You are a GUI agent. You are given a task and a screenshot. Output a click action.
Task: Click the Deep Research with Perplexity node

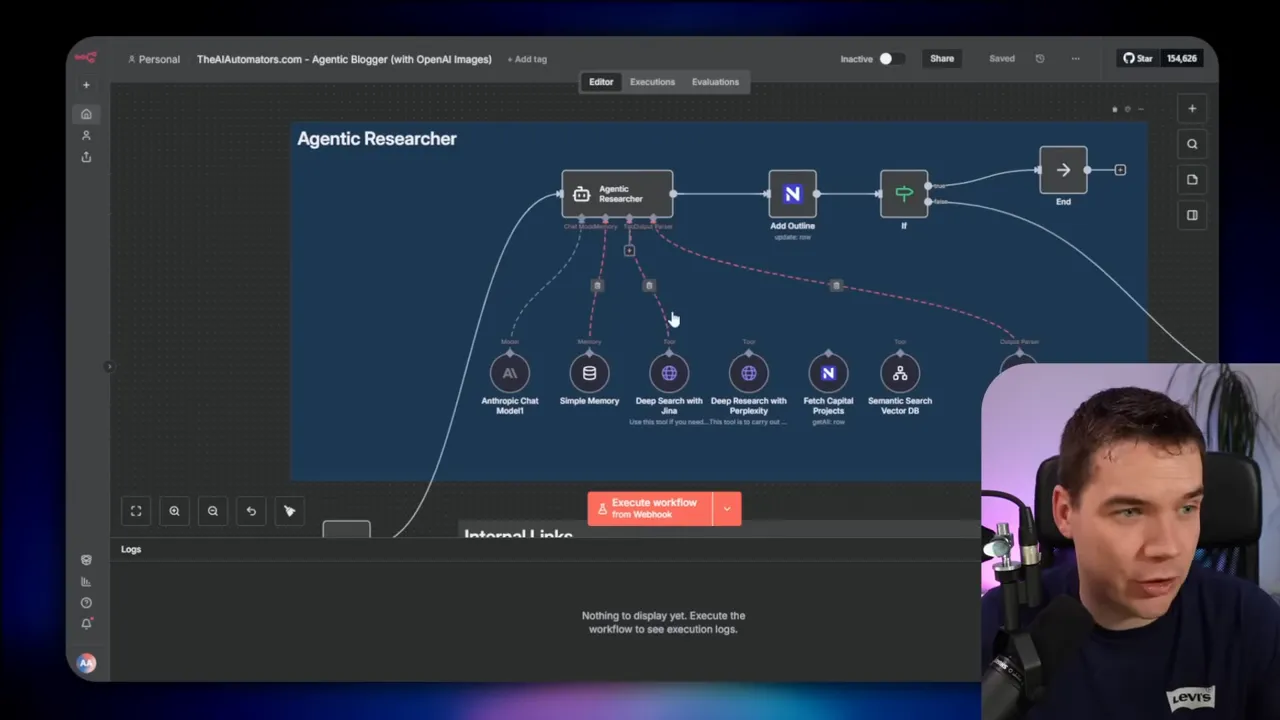coord(749,373)
